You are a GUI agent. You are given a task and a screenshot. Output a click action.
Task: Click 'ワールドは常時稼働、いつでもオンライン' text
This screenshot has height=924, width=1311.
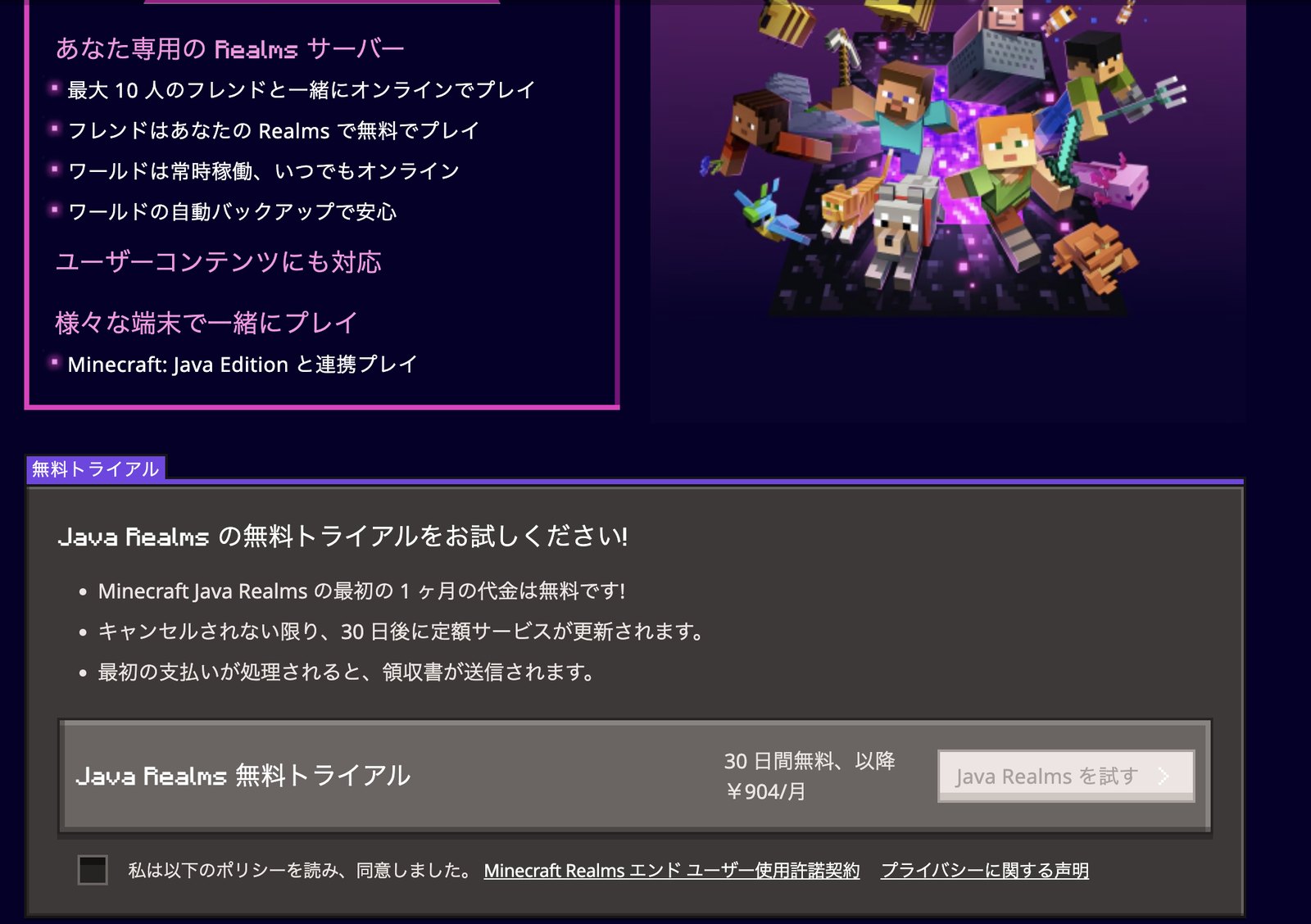click(263, 171)
